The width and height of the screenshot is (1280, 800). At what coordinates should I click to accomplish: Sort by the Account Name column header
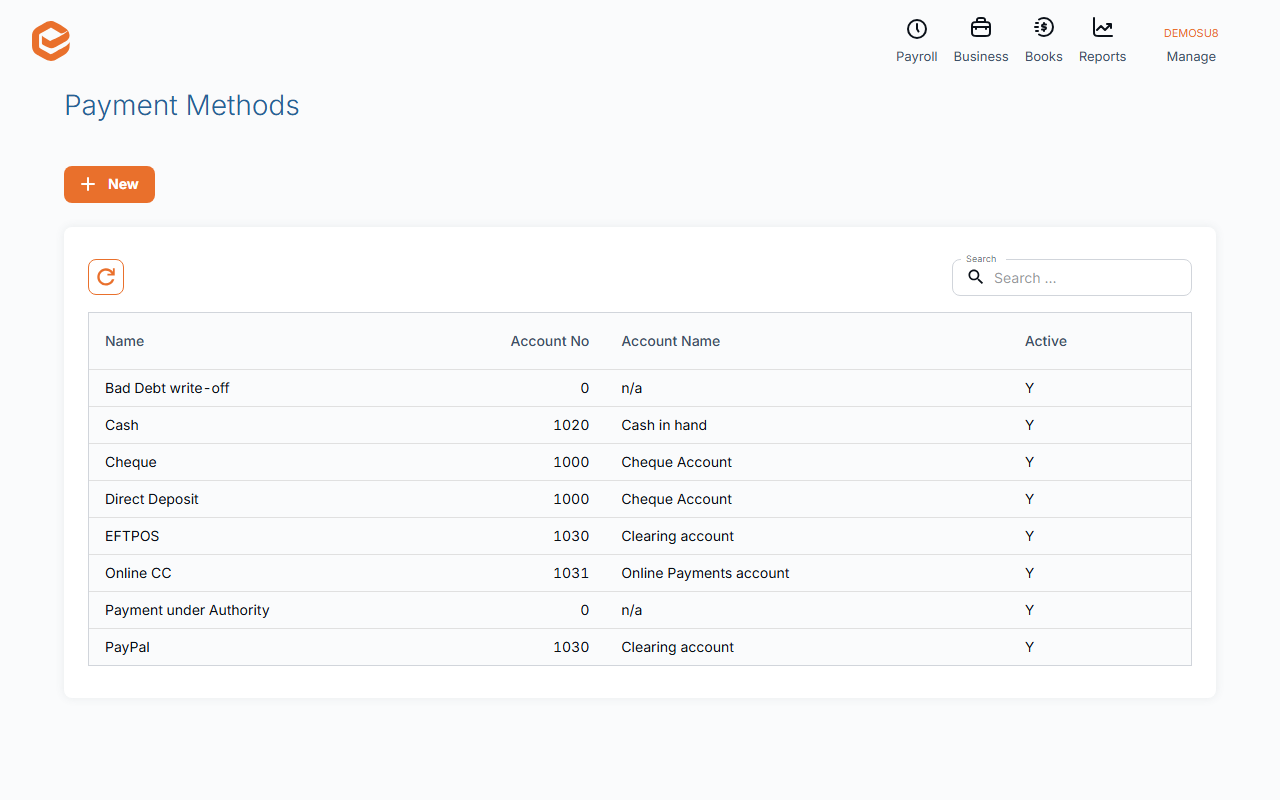coord(671,341)
